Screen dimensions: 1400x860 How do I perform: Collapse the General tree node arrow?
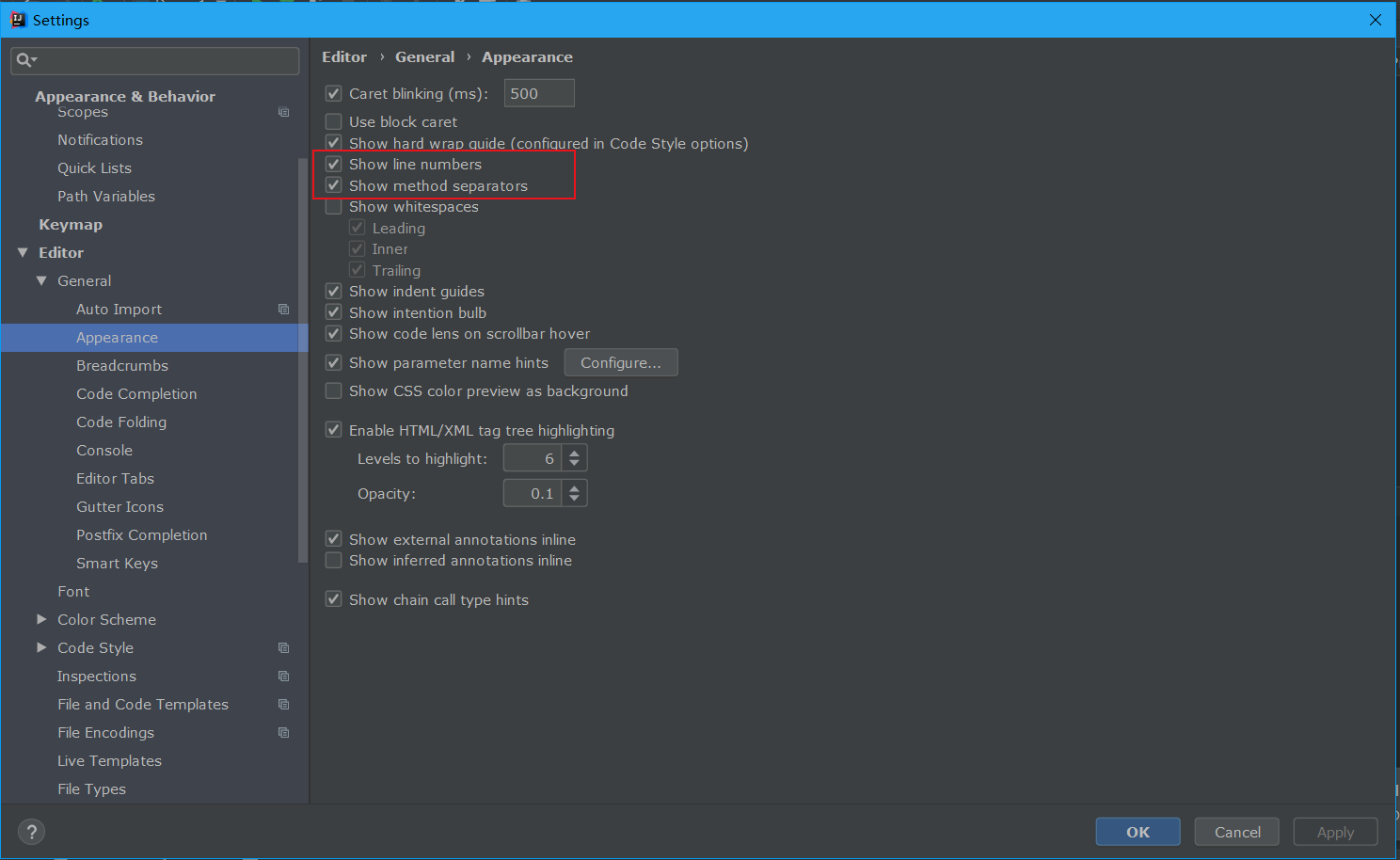pos(41,280)
